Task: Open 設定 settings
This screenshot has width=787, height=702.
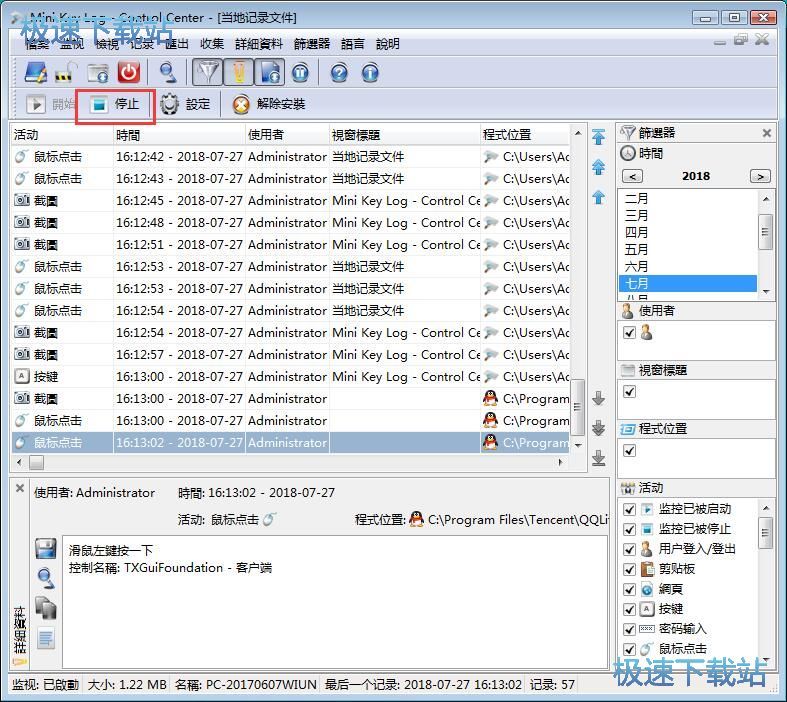Action: coord(186,104)
